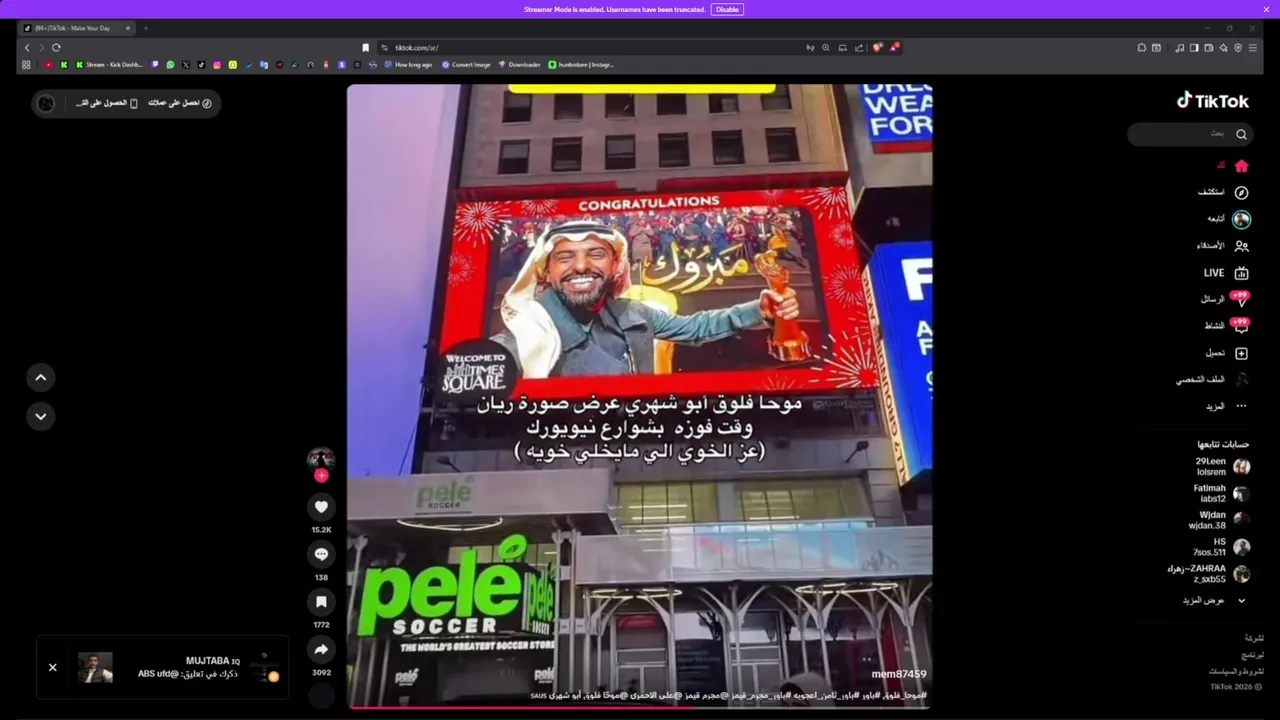This screenshot has width=1280, height=720.
Task: Open the media music-note control in toolbar
Action: [x=1180, y=47]
